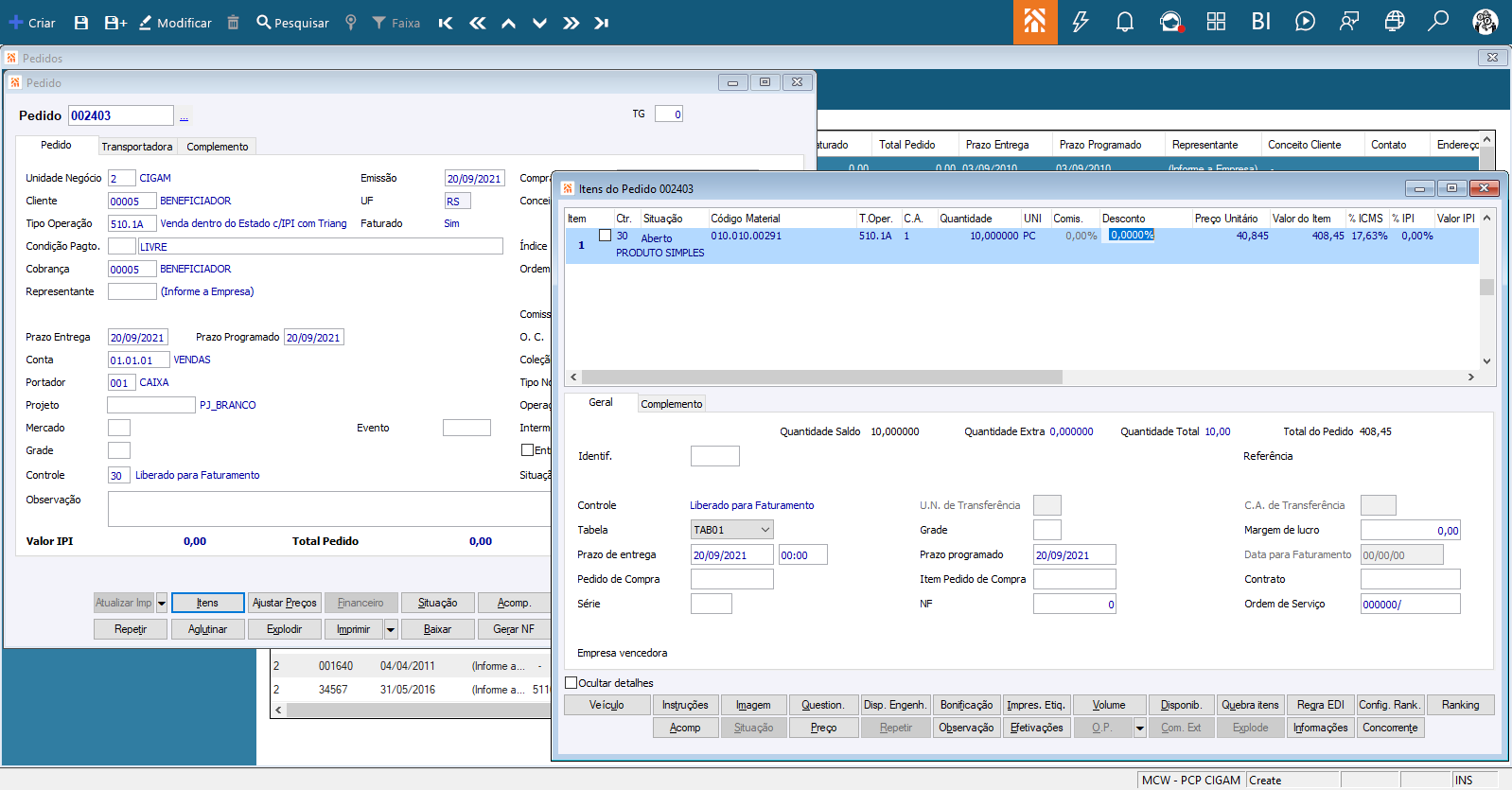This screenshot has height=790, width=1512.
Task: Click the lightning bolt shortcuts icon
Action: coord(1080,22)
